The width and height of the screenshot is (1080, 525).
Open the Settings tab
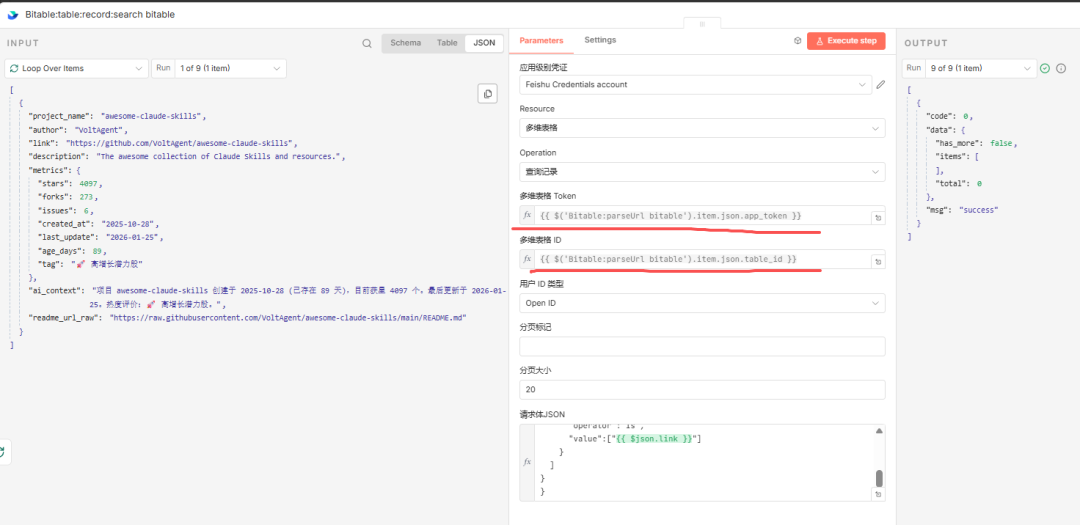pos(600,40)
